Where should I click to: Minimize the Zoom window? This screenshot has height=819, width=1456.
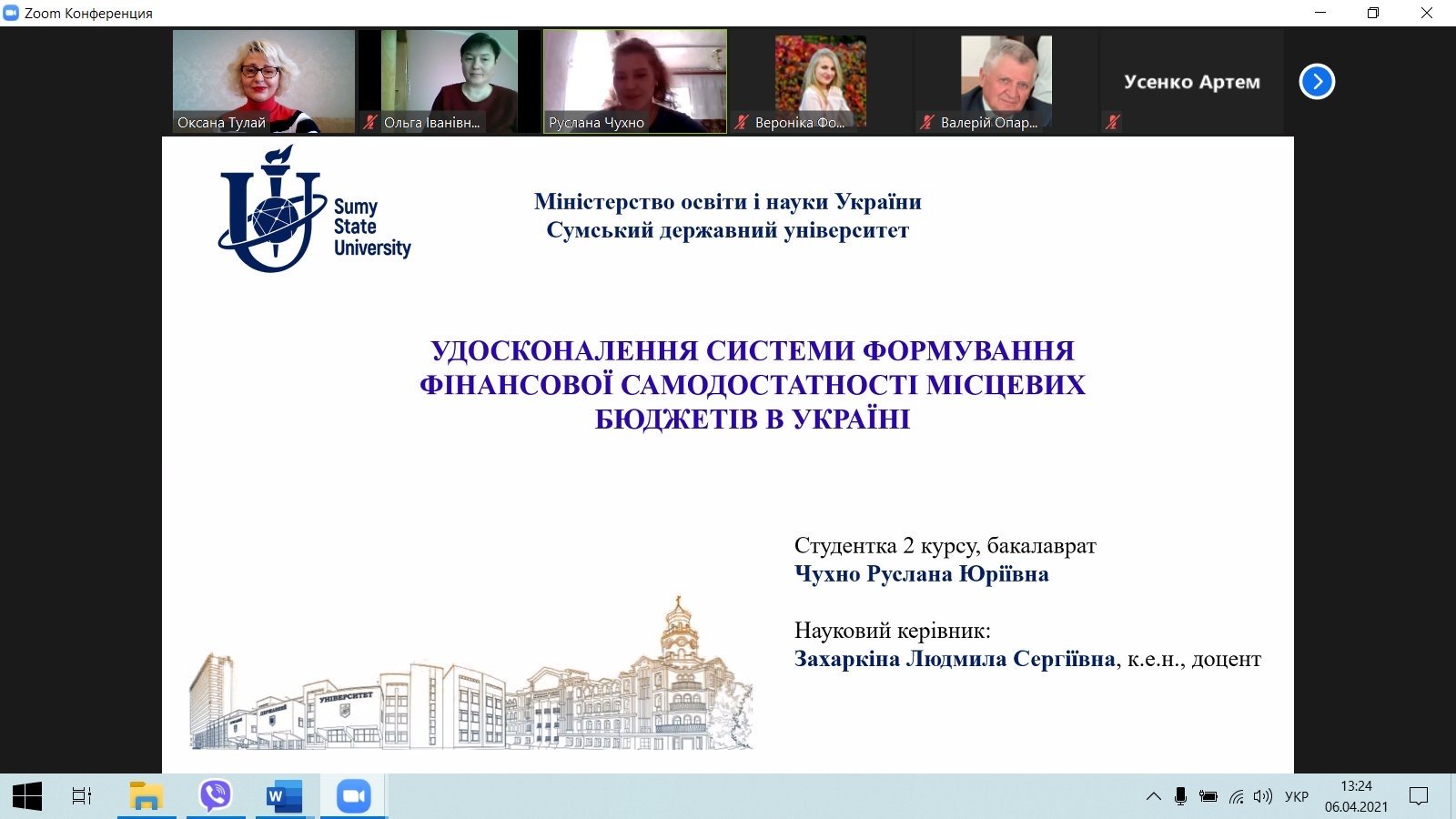(x=1321, y=13)
